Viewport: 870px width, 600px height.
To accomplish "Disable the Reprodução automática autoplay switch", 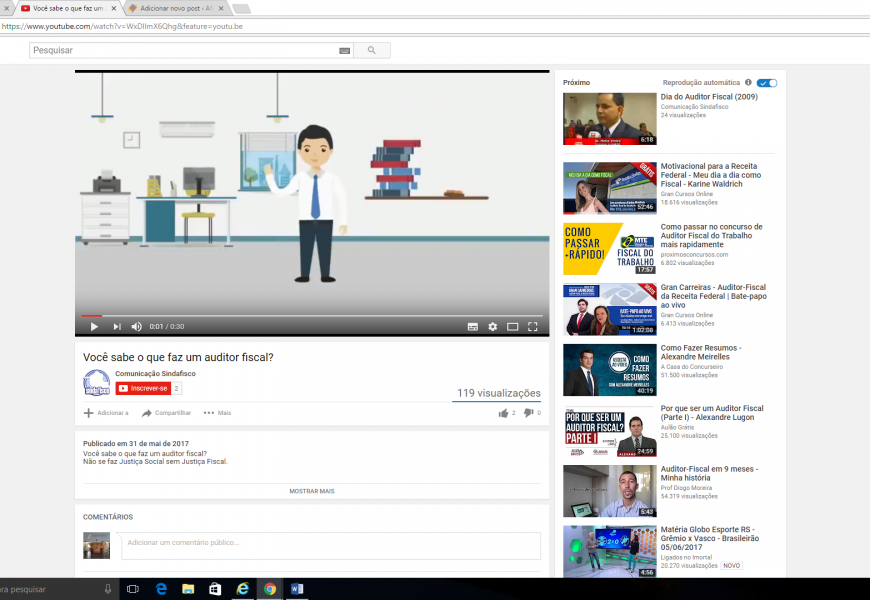I will pyautogui.click(x=767, y=83).
